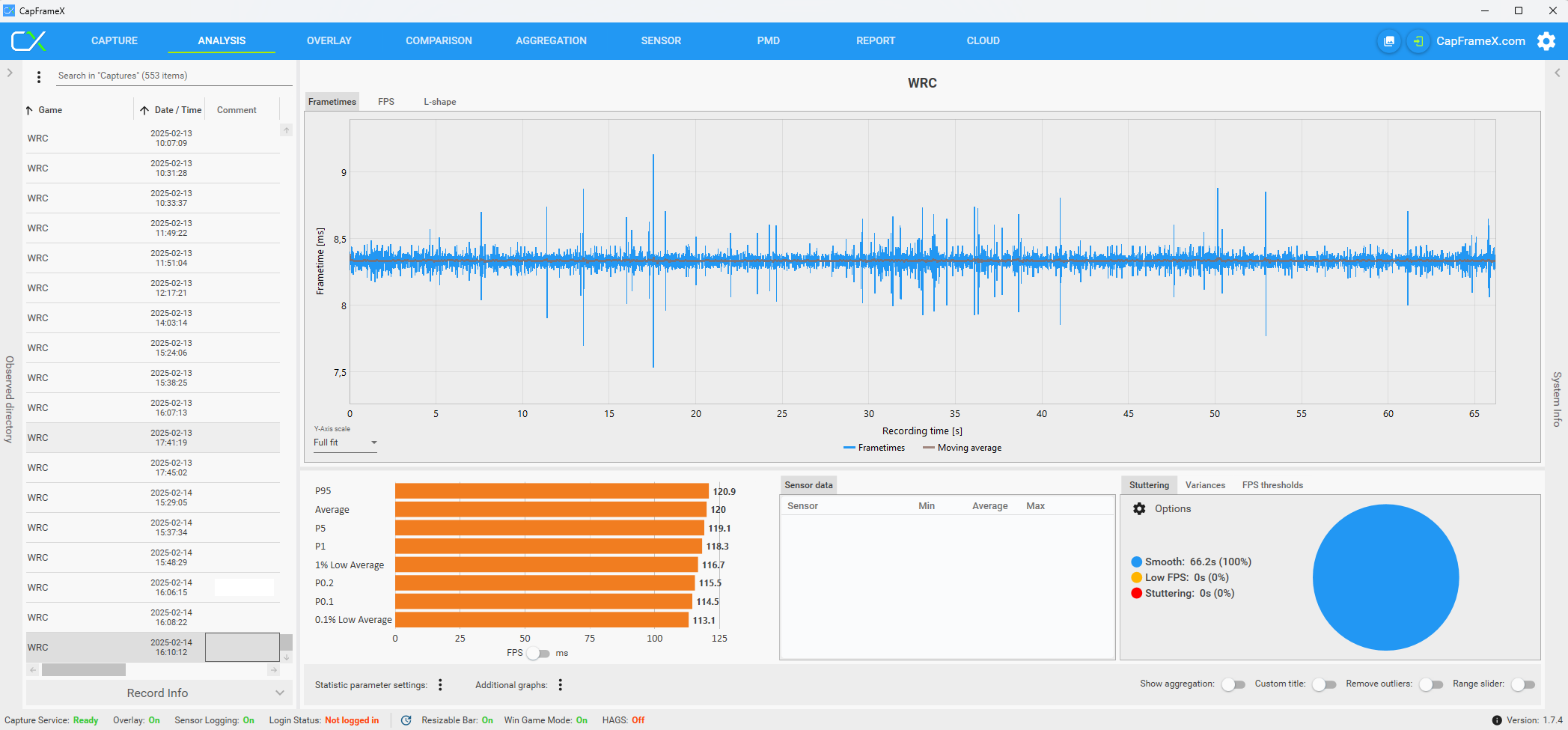Sort captures by Date / Time column
This screenshot has width=1568, height=730.
[177, 110]
